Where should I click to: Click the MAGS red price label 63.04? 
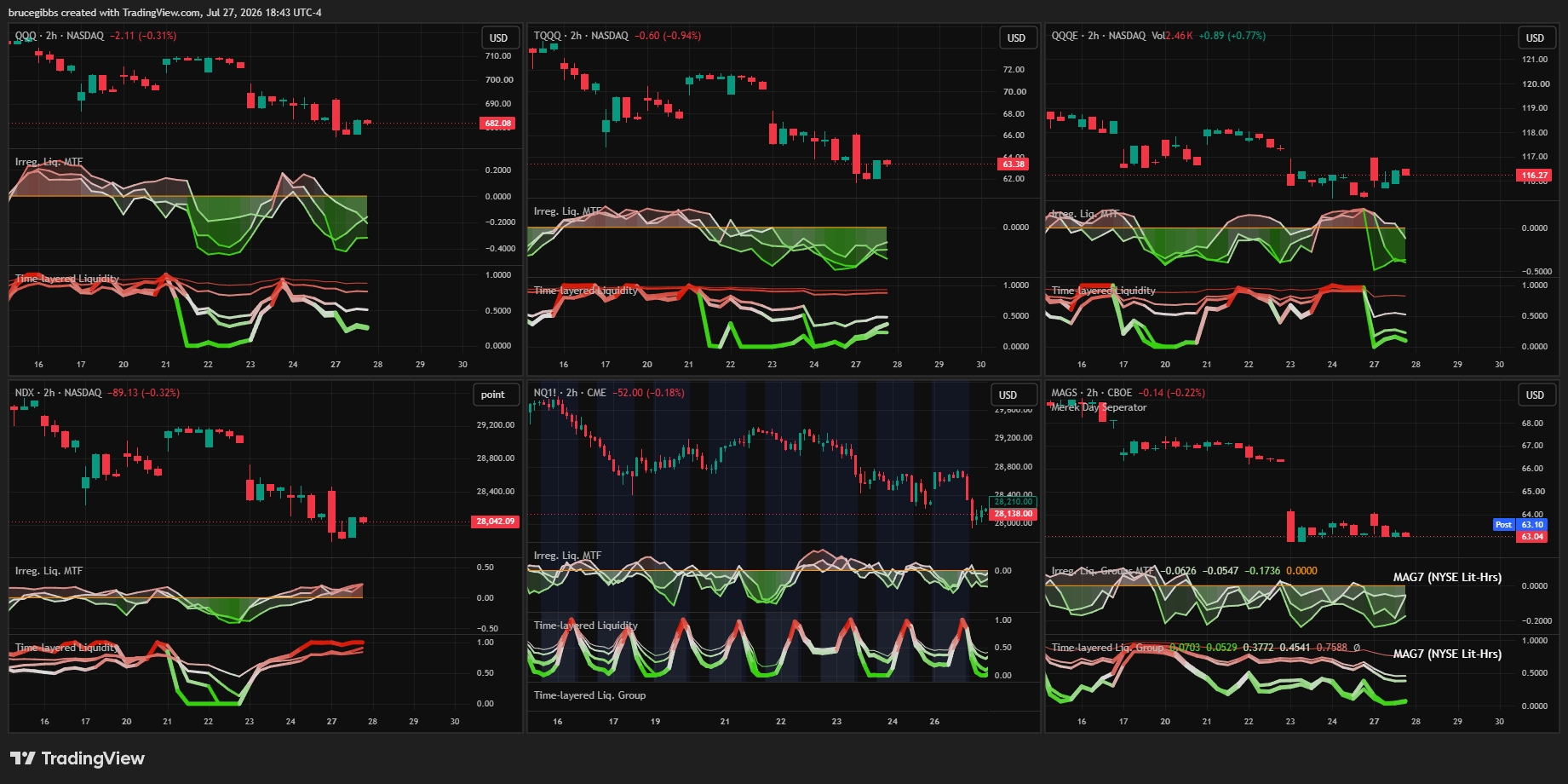pyautogui.click(x=1532, y=537)
